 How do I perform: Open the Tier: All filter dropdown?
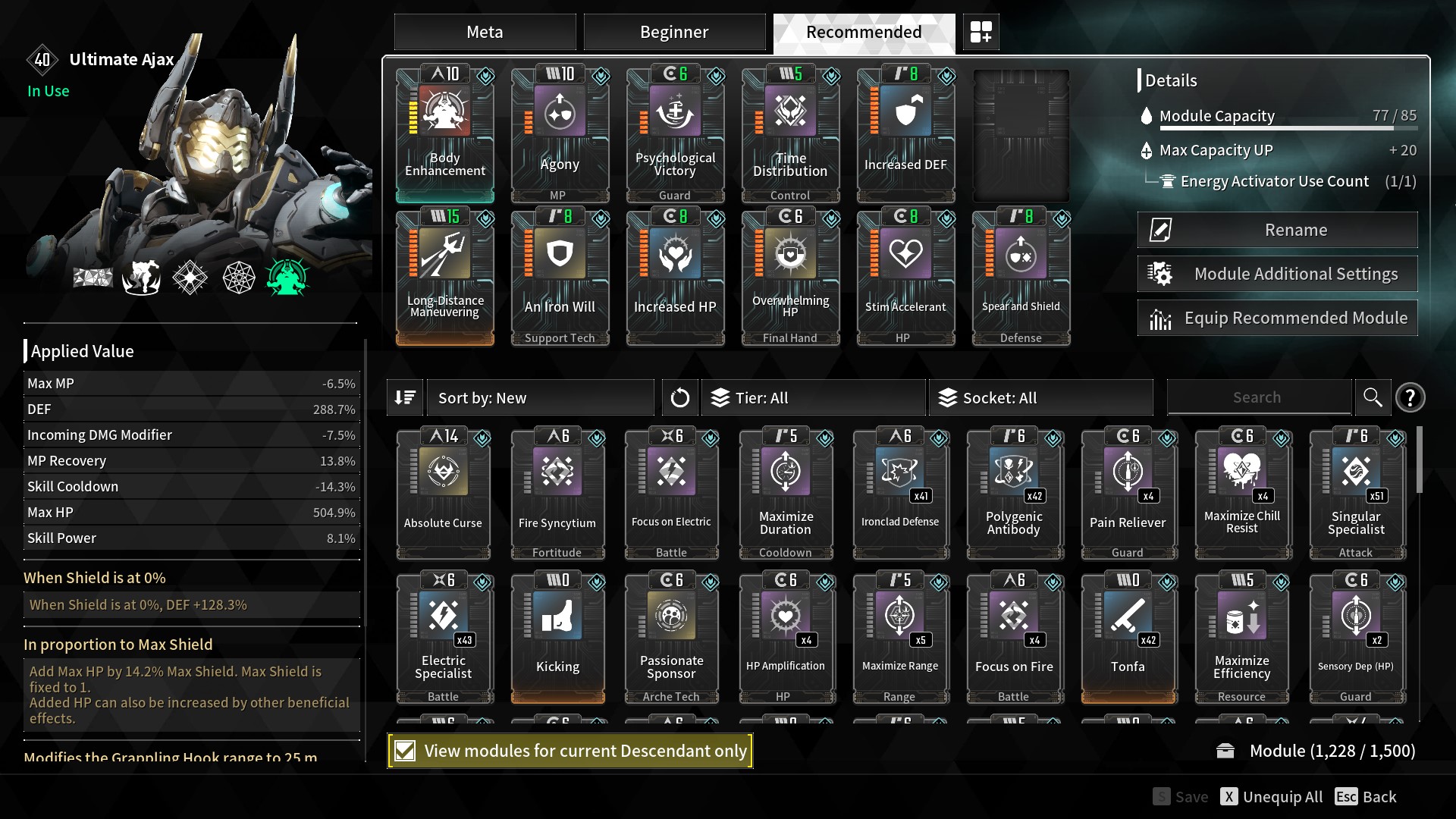814,397
